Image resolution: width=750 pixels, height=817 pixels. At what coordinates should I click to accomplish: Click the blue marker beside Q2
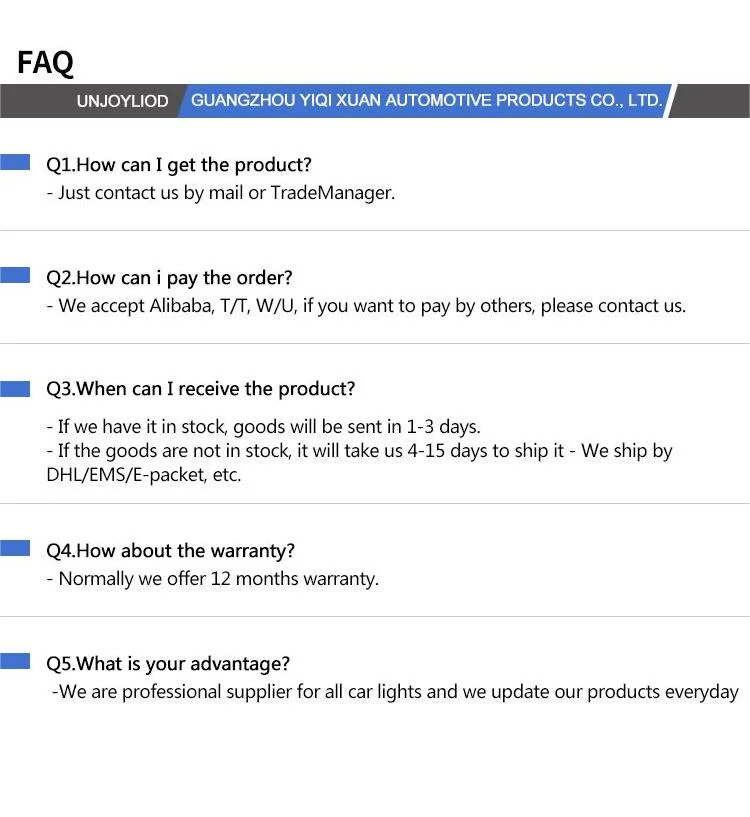coord(15,276)
